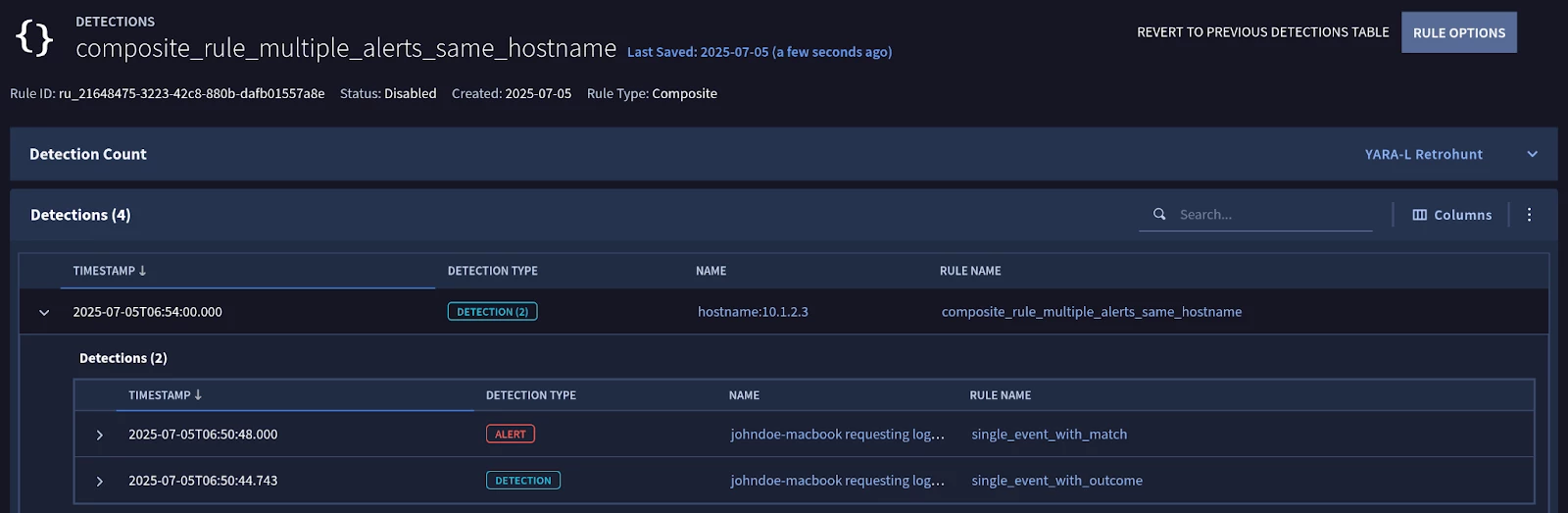Click the composite_rule_multiple_alerts_same_hostname page title
Viewport: 1568px width, 513px height.
point(346,48)
